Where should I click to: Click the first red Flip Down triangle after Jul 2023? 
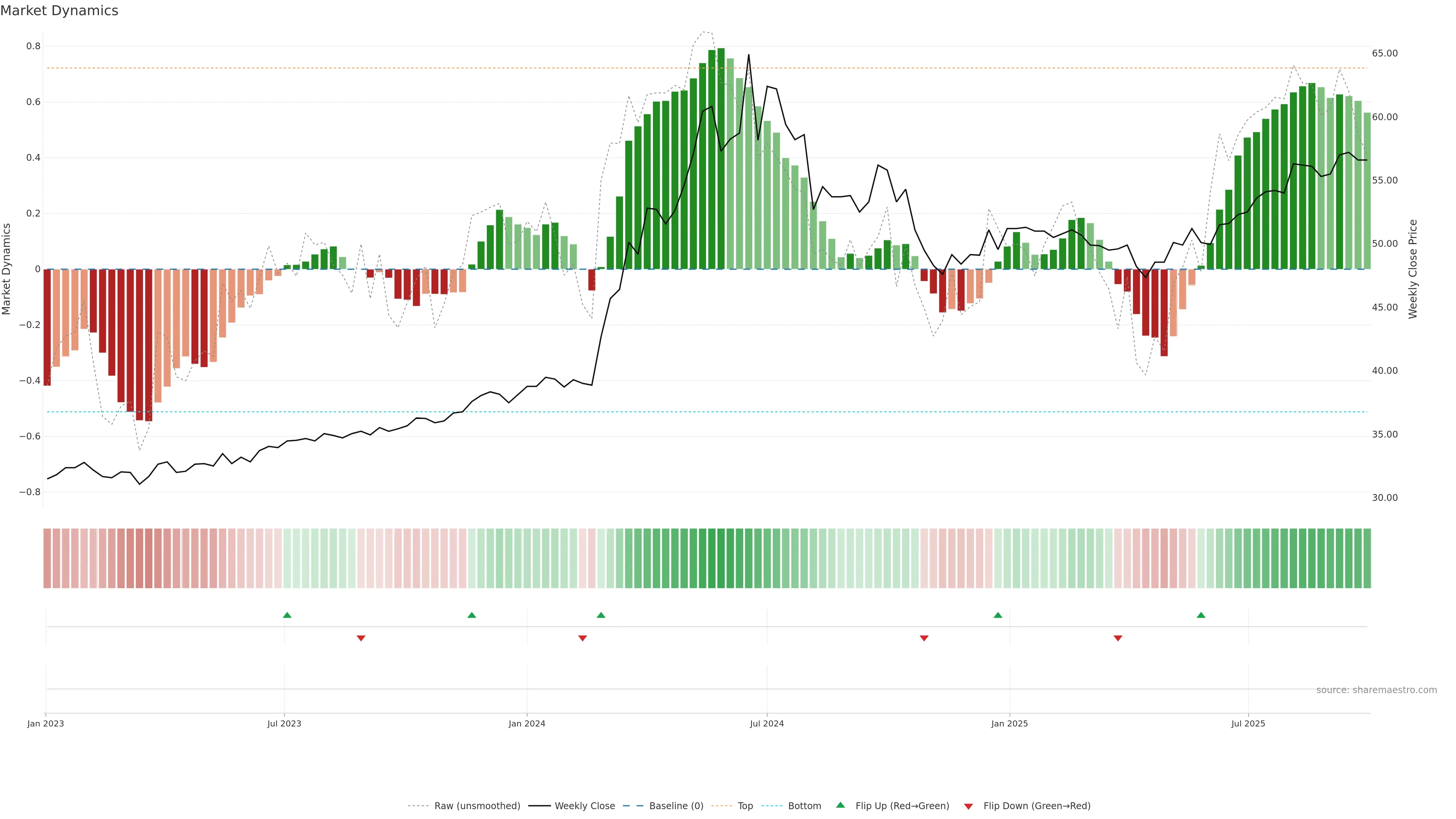361,638
